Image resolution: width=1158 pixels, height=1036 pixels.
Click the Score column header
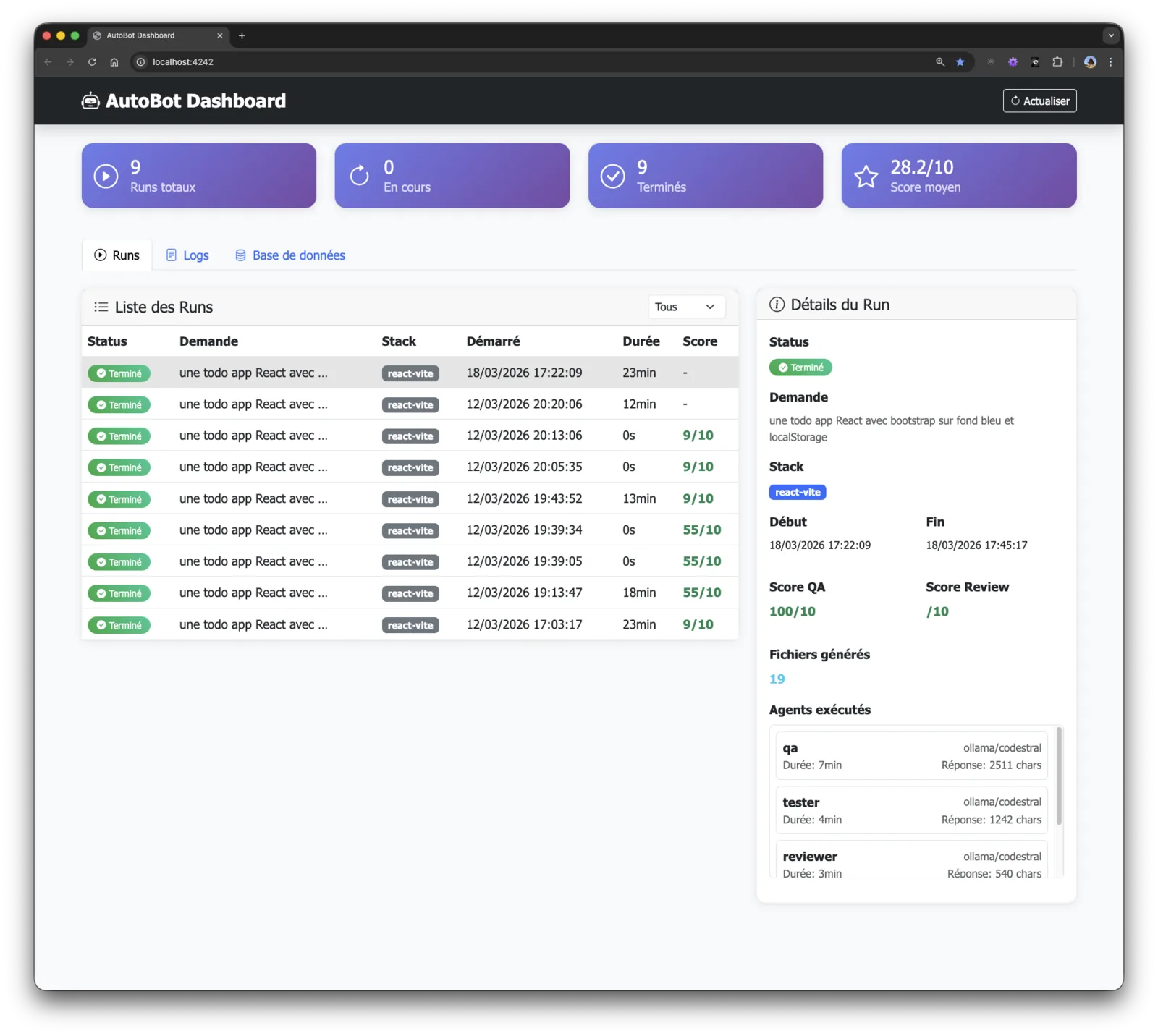pos(700,341)
